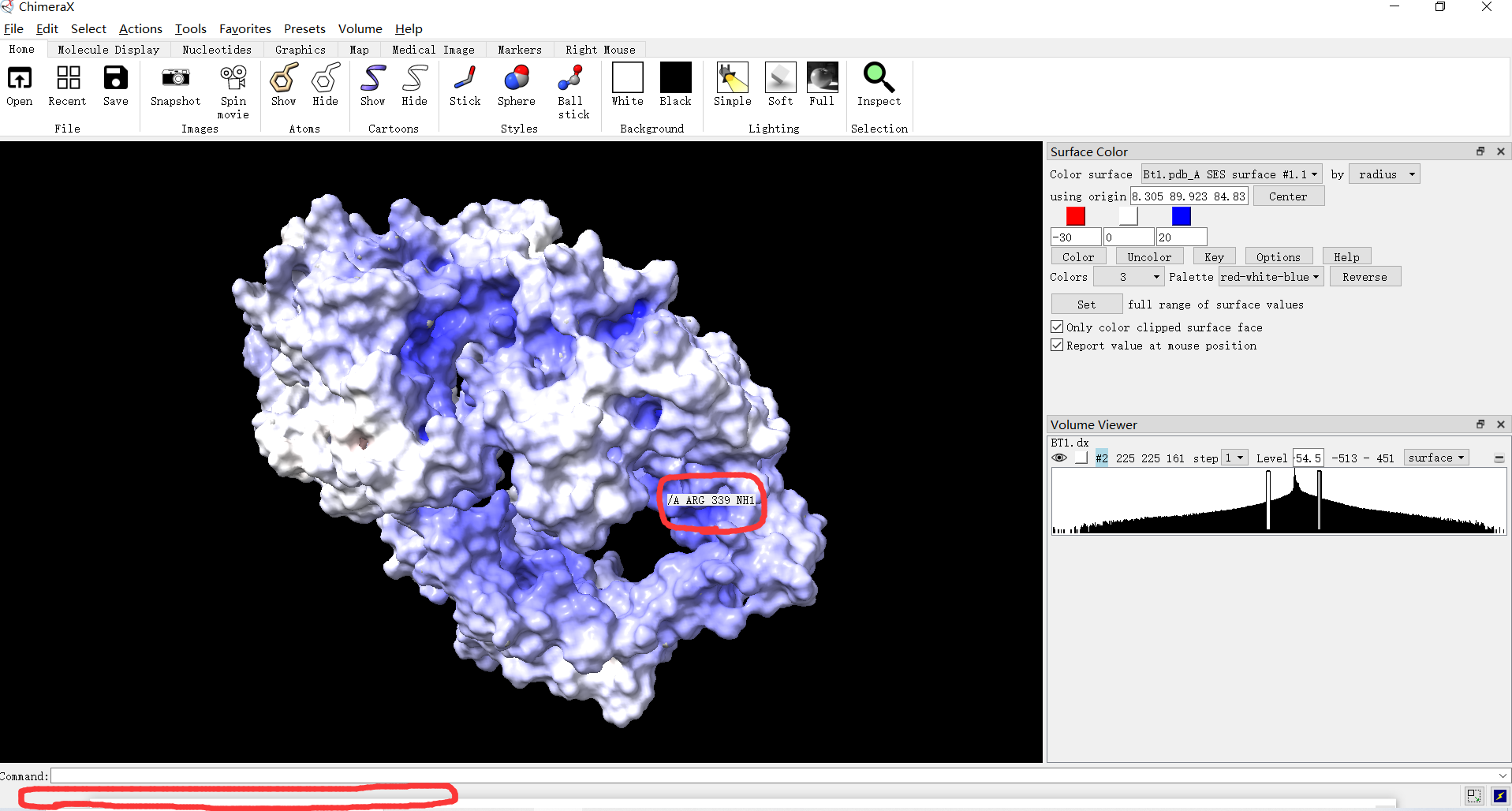Viewport: 1512px width, 811px height.
Task: Click the Save file icon
Action: click(115, 79)
